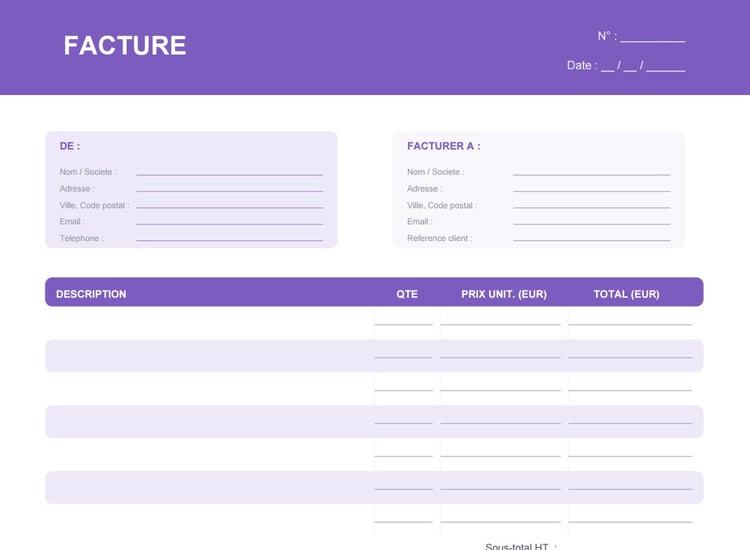
Task: Click the Nom / Societe line under FACTURER A
Action: coord(591,172)
